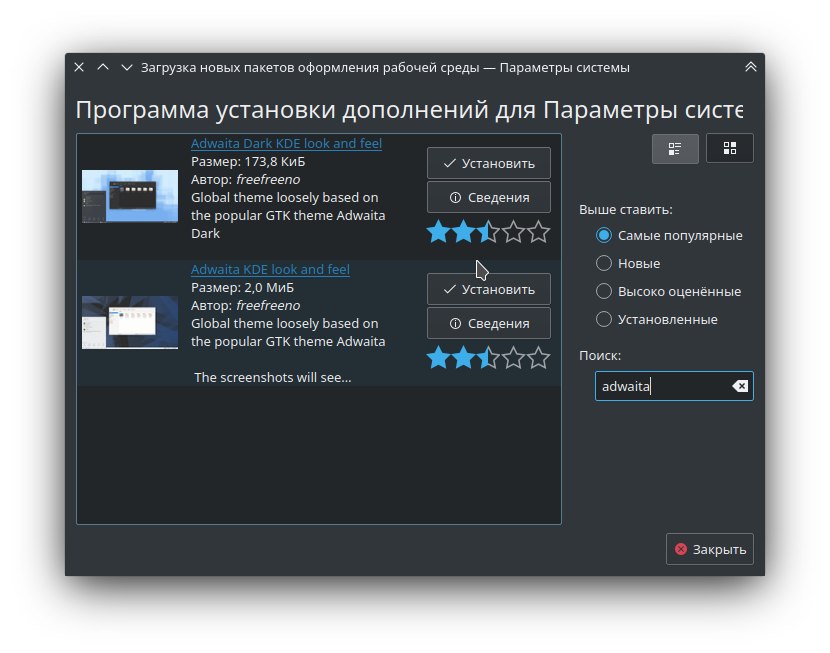The width and height of the screenshot is (830, 653).
Task: Click the Adwaita KDE theme preview thumbnail
Action: [x=130, y=322]
